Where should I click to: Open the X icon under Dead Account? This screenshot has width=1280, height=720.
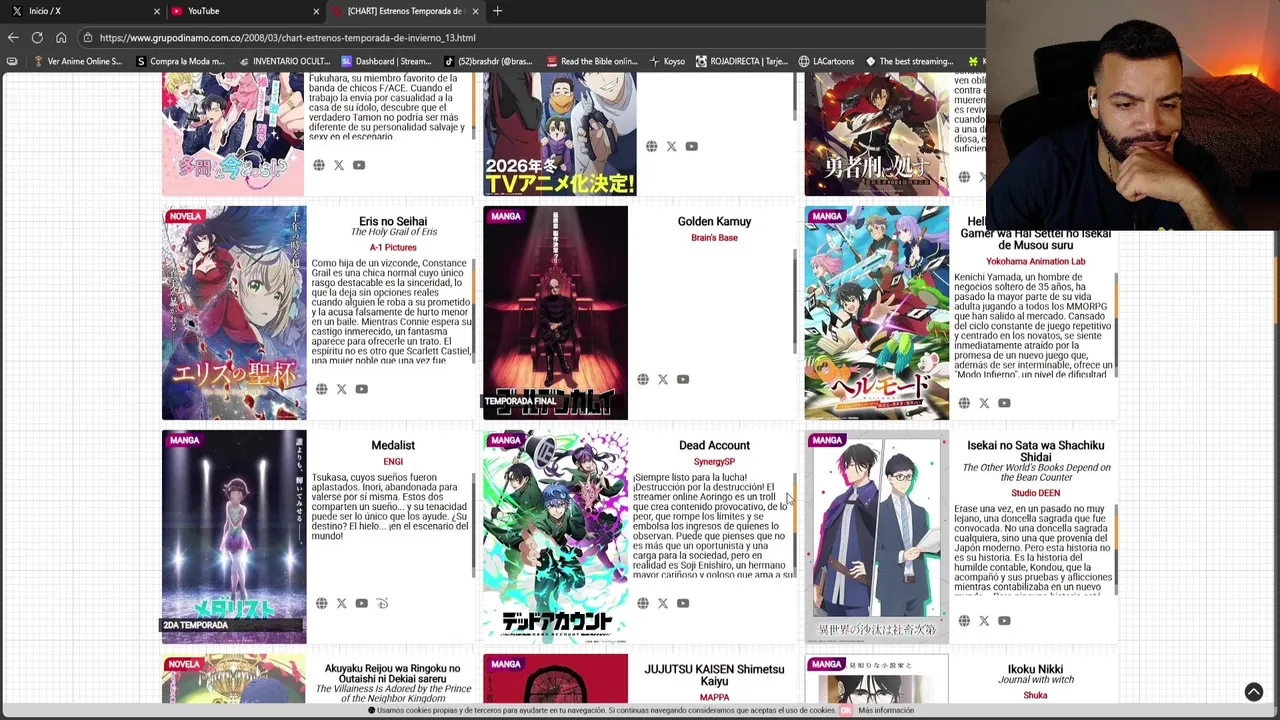(662, 603)
